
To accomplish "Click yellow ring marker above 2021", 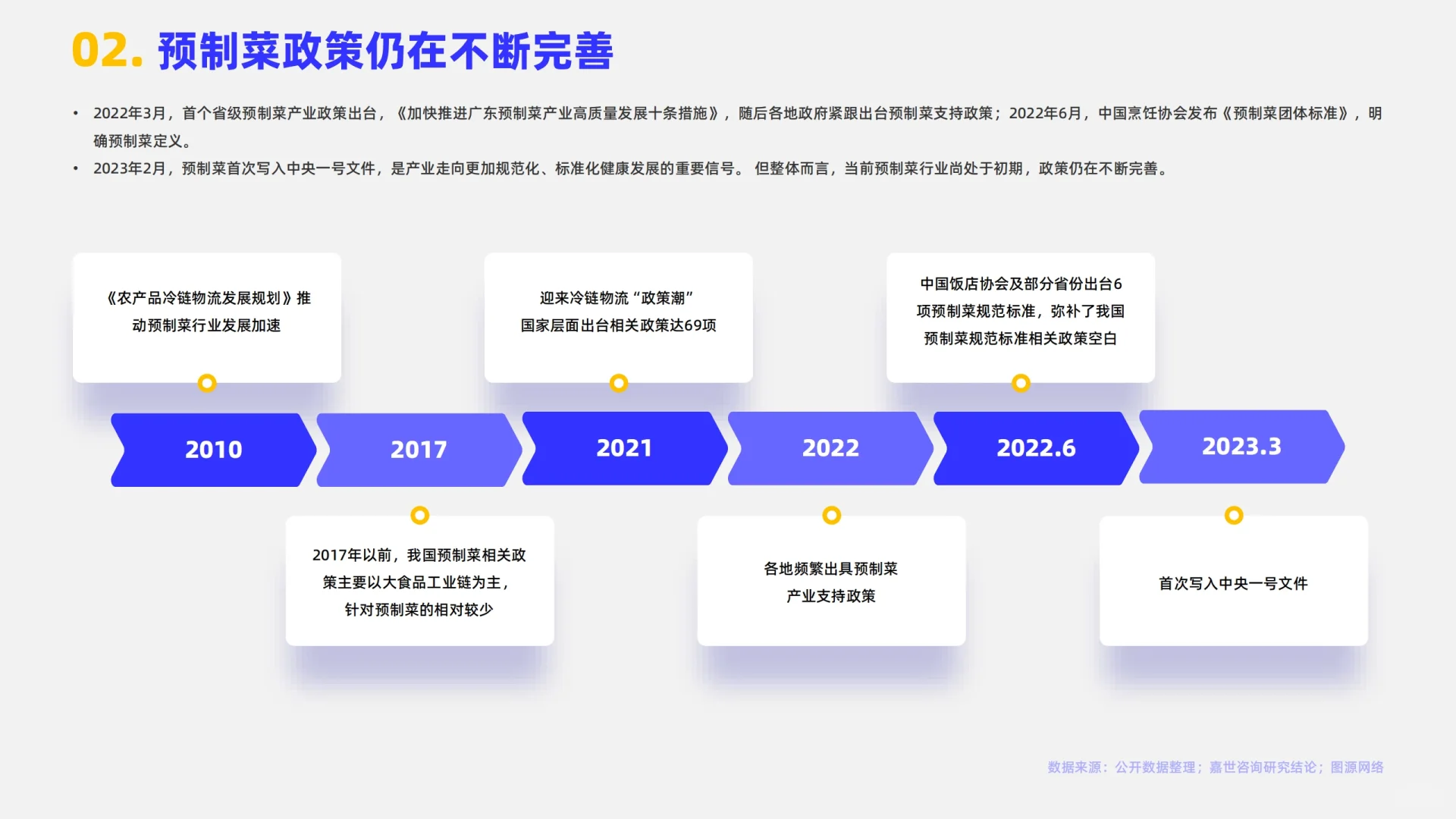I will (619, 383).
